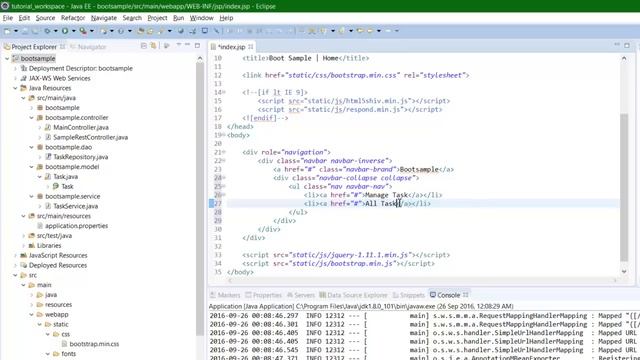Open the Run menu
The width and height of the screenshot is (640, 360).
pos(178,18)
